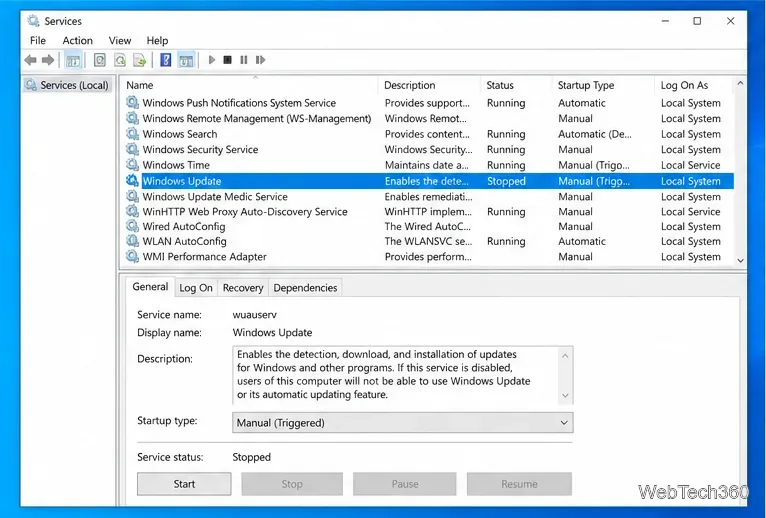Open the Help toolbar icon
The height and width of the screenshot is (518, 766).
tap(166, 60)
